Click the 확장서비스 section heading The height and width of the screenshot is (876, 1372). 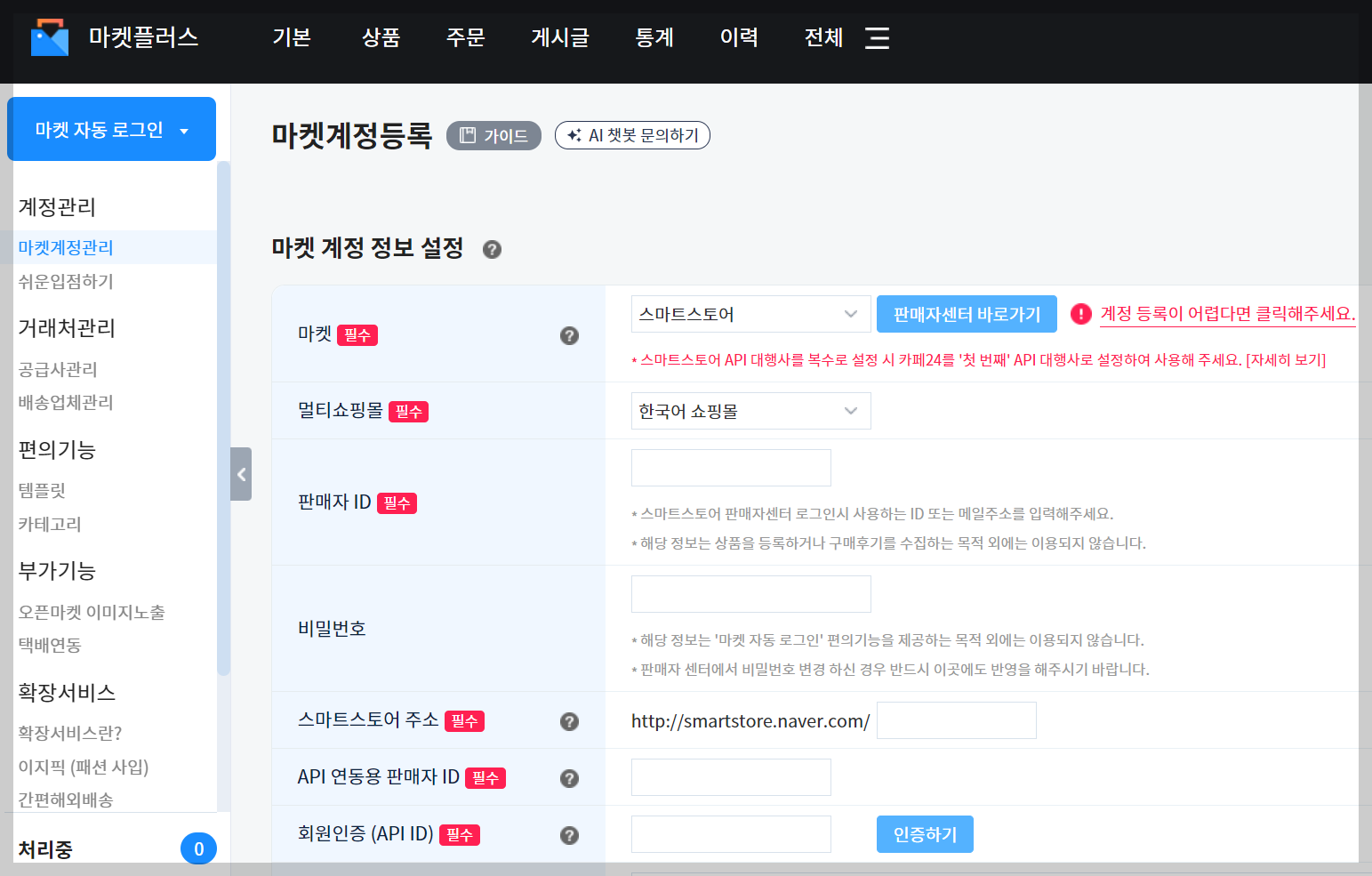pos(67,692)
